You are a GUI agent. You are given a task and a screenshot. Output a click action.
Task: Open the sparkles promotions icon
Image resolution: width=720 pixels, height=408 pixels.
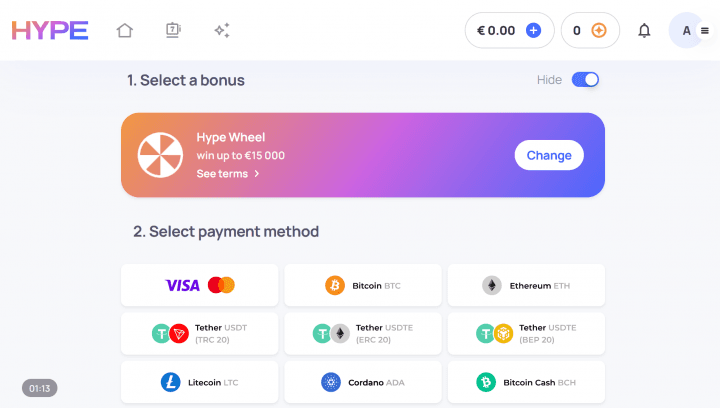(x=222, y=31)
